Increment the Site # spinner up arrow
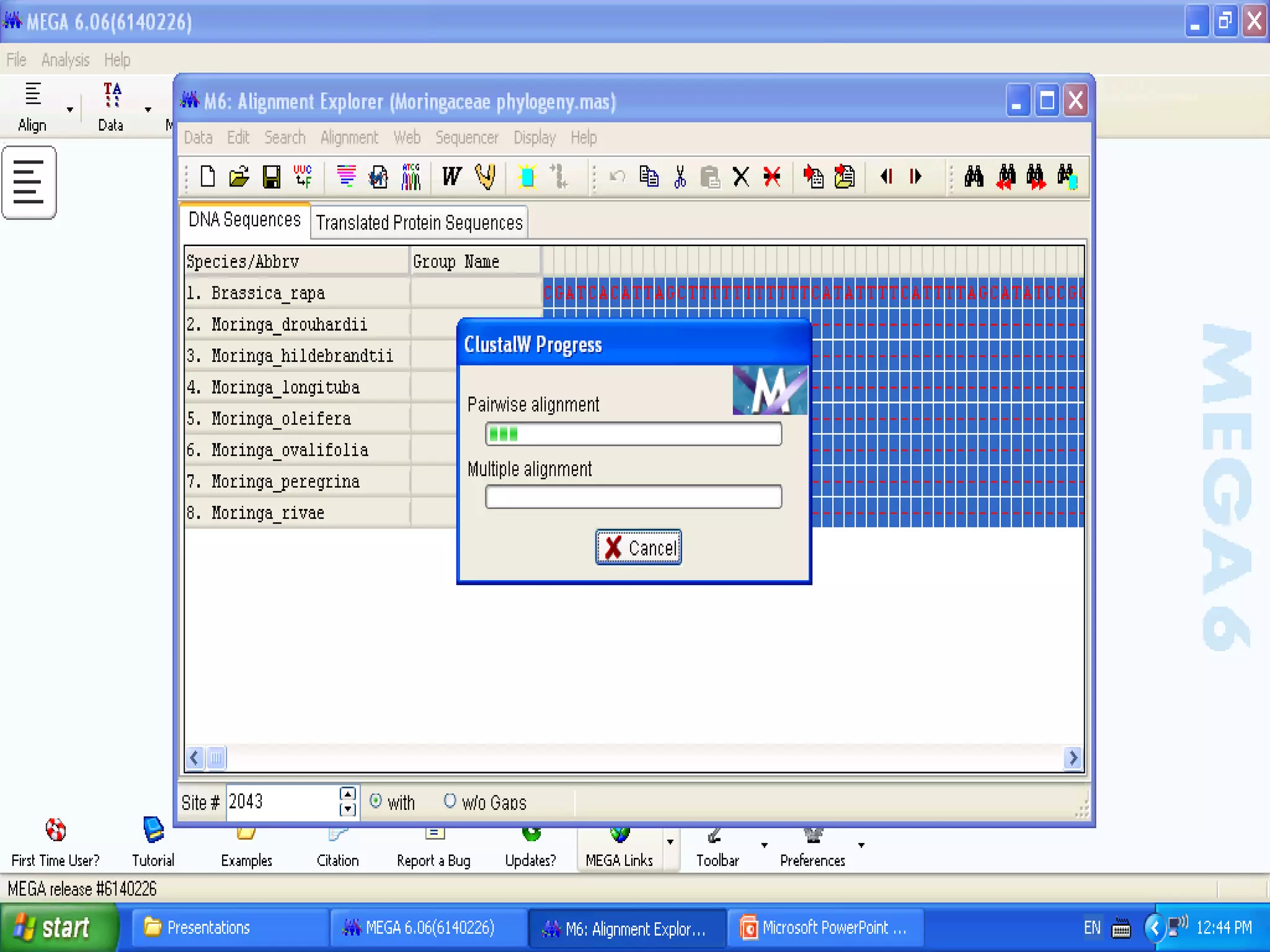This screenshot has width=1270, height=952. pyautogui.click(x=348, y=794)
